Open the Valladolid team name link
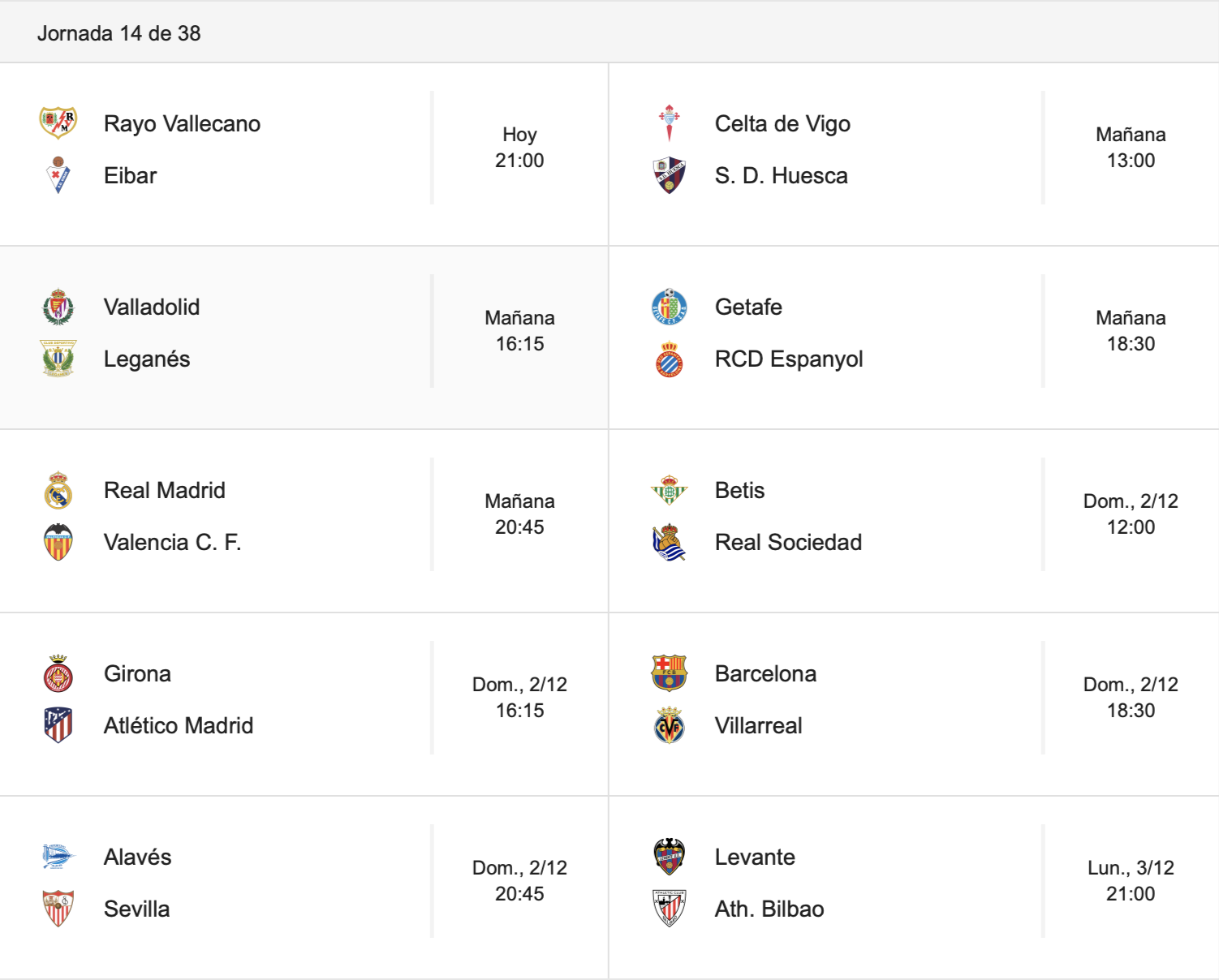 tap(152, 307)
